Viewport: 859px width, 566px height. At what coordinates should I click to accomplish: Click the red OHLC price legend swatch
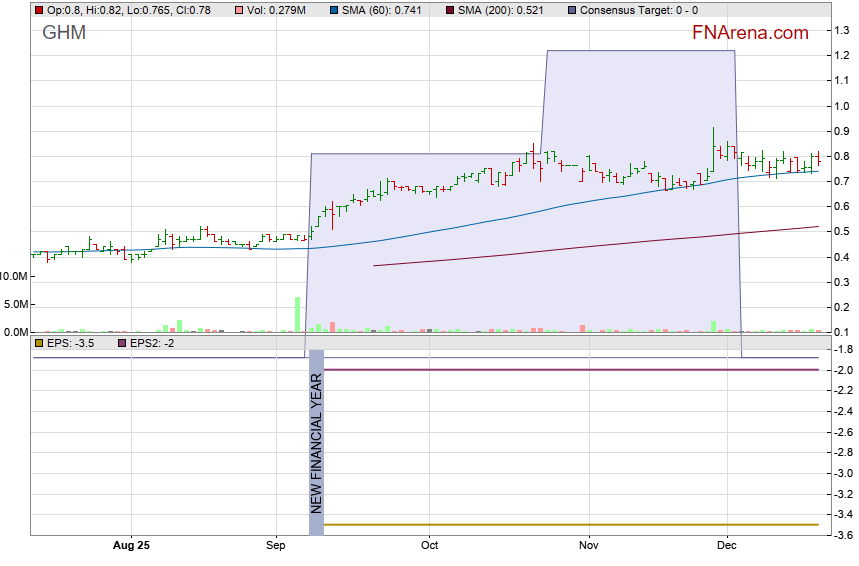pos(39,10)
